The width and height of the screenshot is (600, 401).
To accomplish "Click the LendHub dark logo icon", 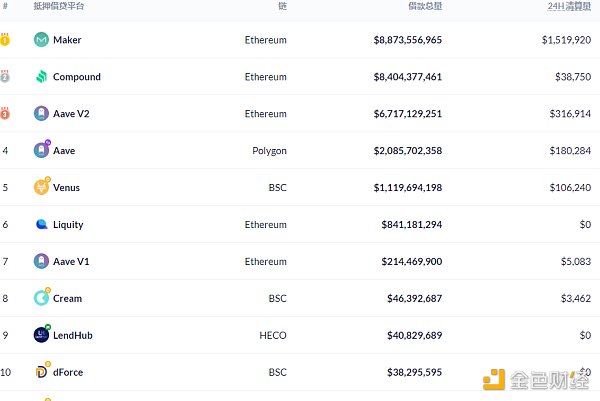I will click(42, 334).
